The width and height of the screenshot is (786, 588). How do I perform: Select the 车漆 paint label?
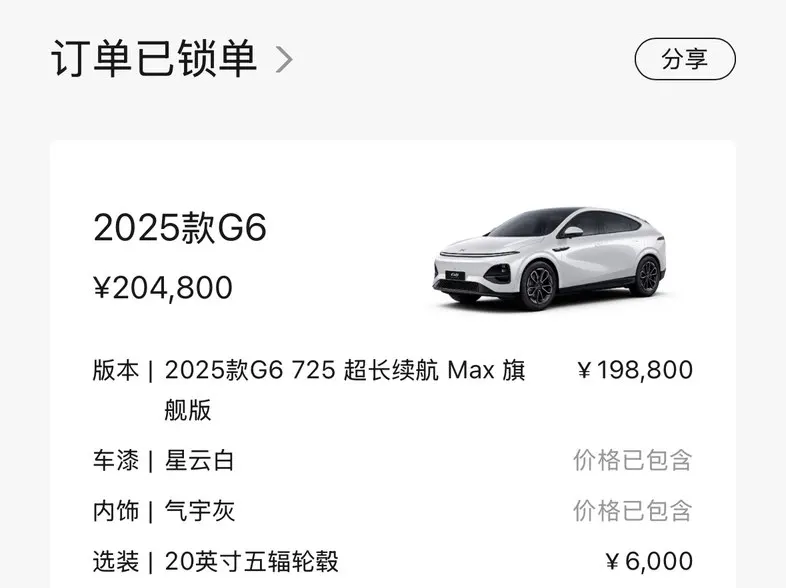[116, 460]
